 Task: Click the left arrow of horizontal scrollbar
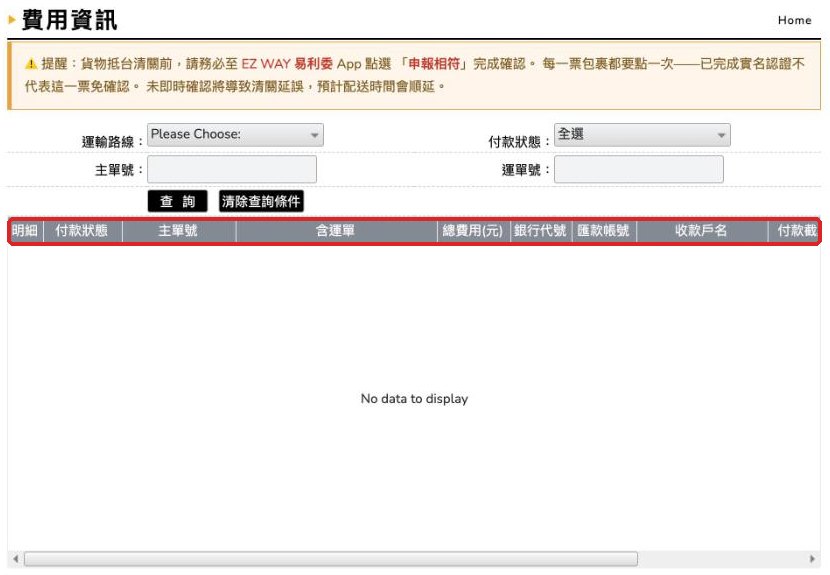click(15, 559)
